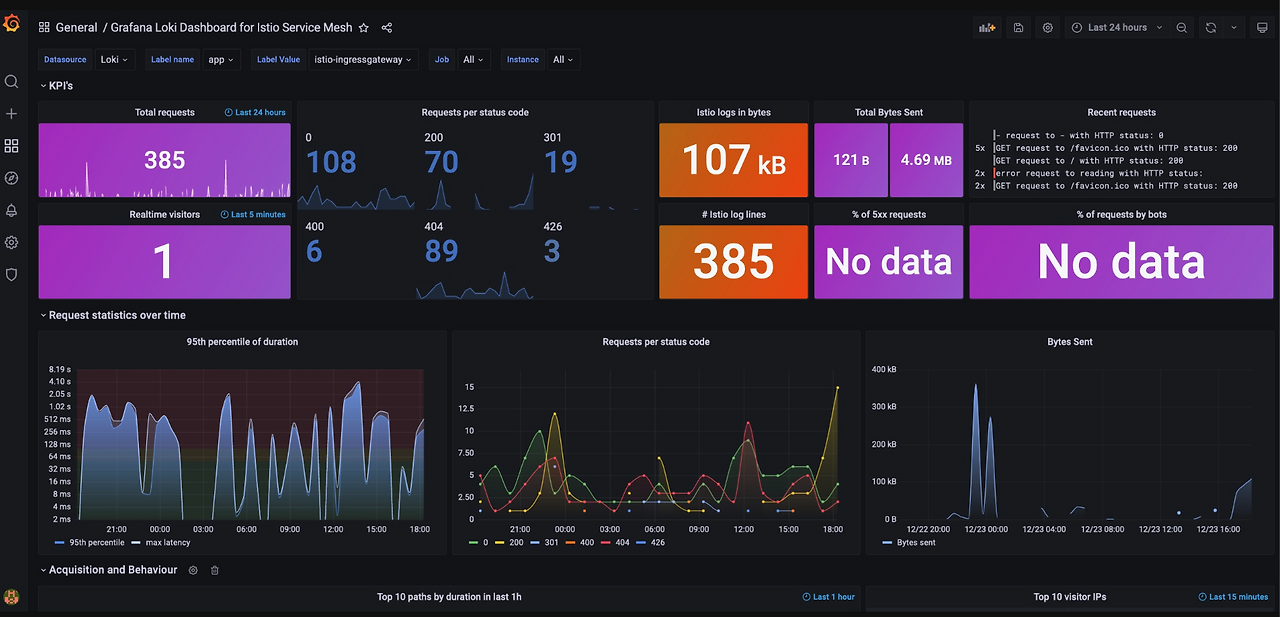Refresh the dashboard

click(1211, 28)
